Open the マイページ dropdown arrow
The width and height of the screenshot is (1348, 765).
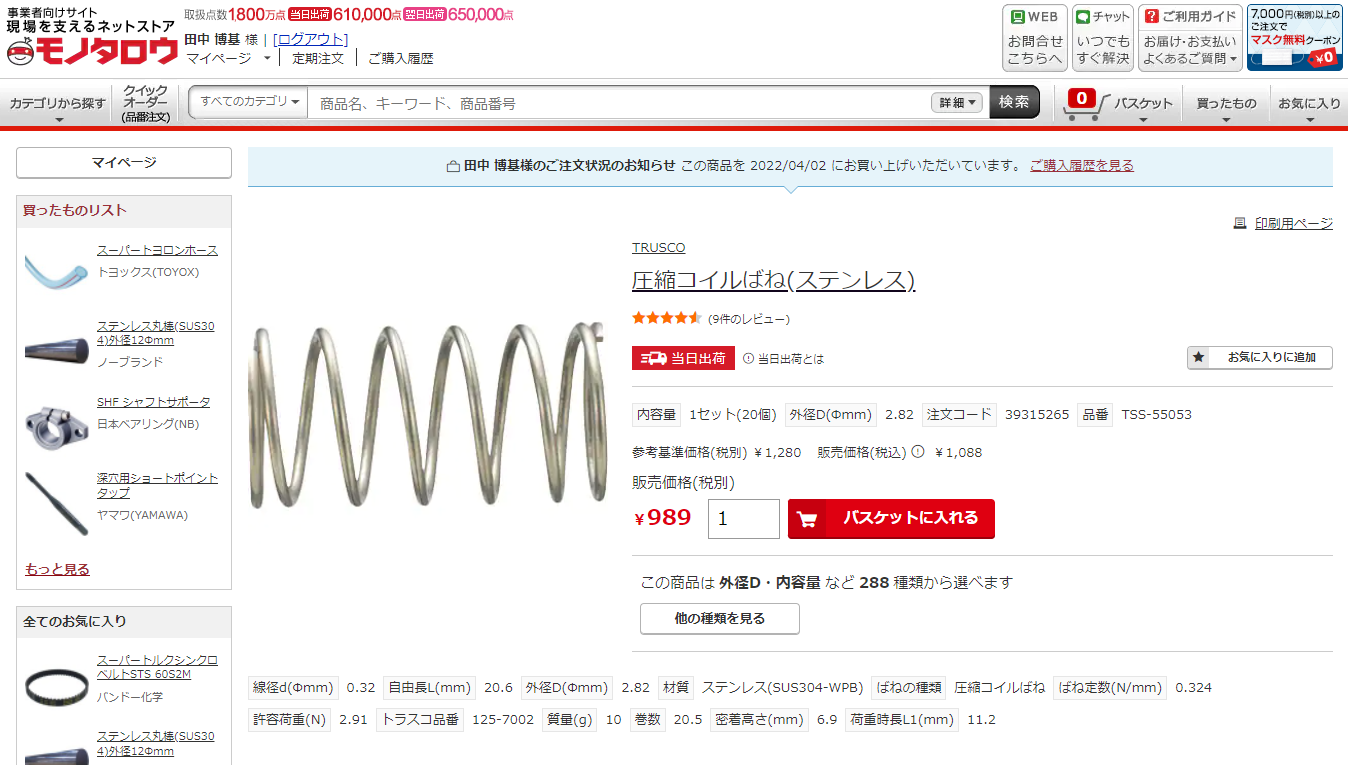pos(267,58)
